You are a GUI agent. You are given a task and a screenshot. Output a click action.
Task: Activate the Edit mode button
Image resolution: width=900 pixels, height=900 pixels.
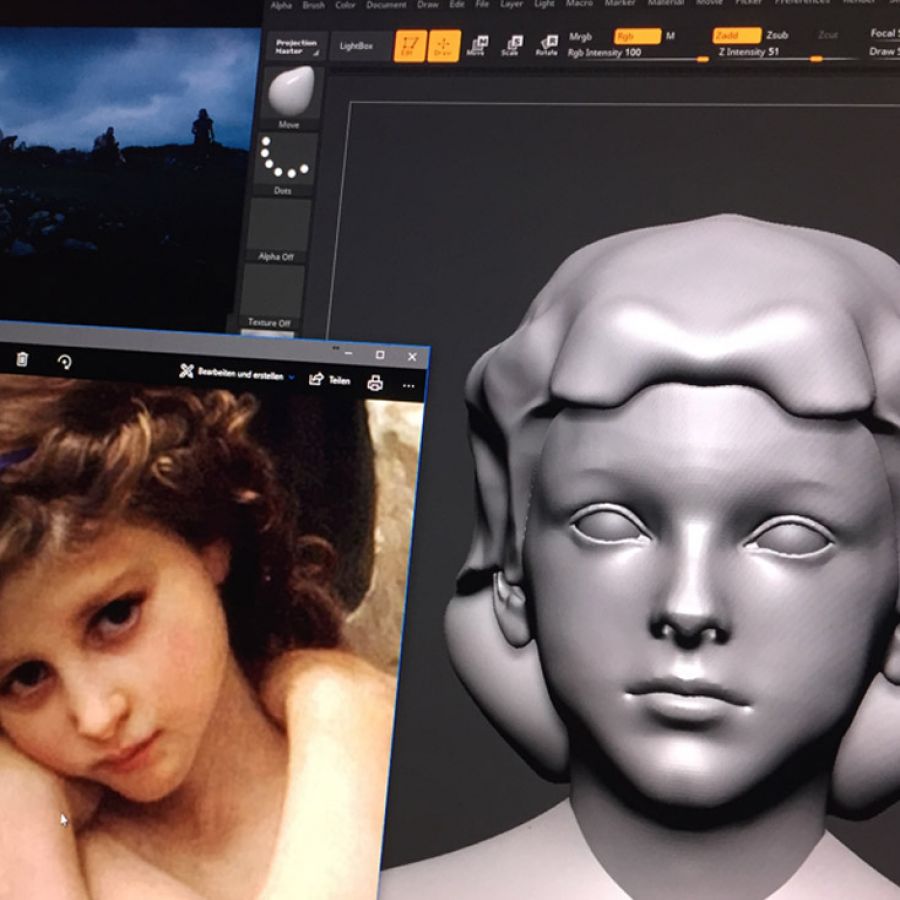pos(409,45)
